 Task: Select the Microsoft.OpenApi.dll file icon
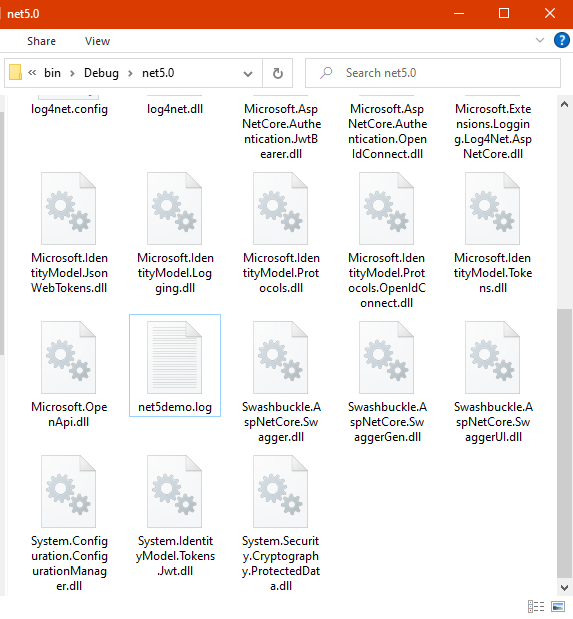click(69, 357)
